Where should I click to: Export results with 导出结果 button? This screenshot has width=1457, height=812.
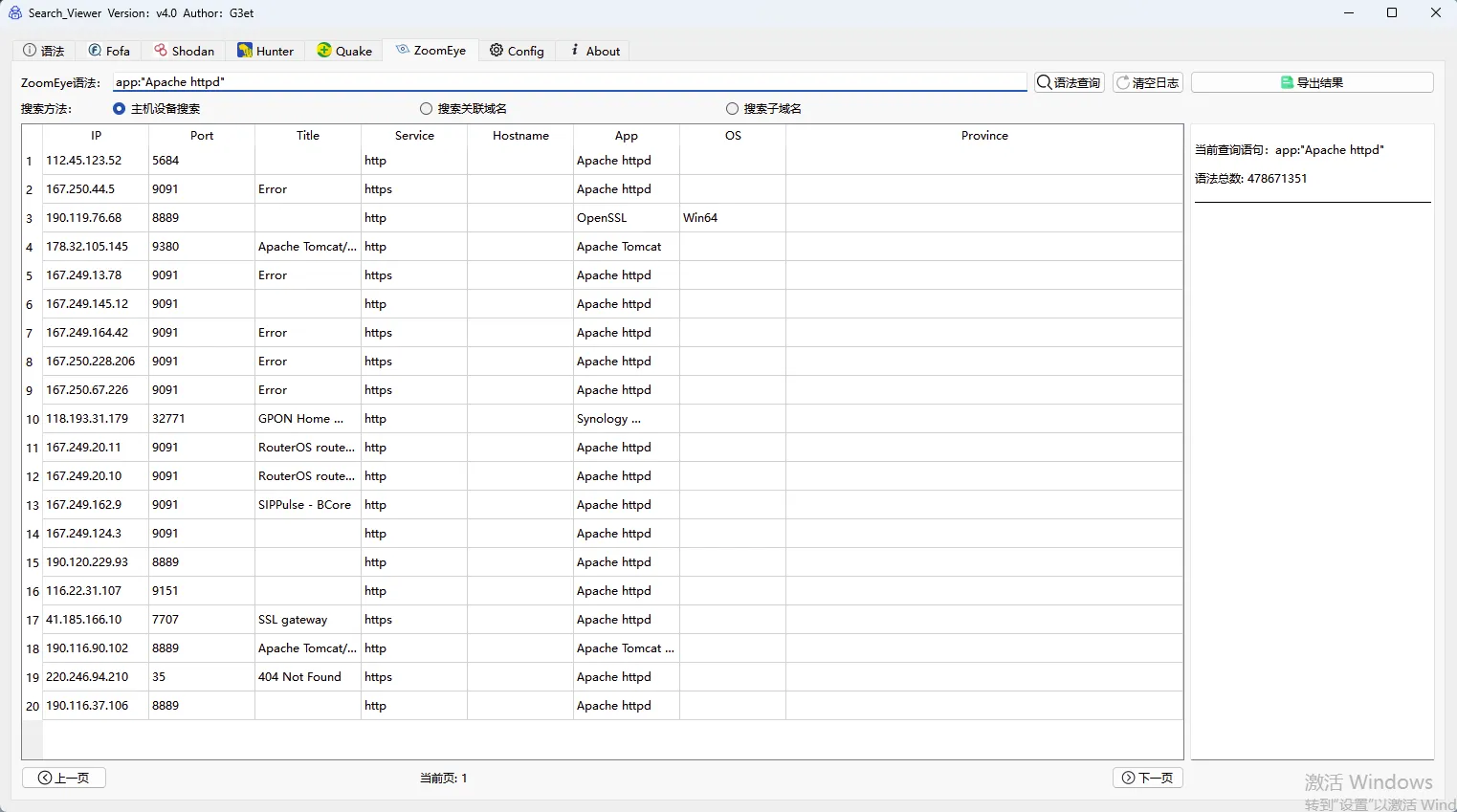1312,82
